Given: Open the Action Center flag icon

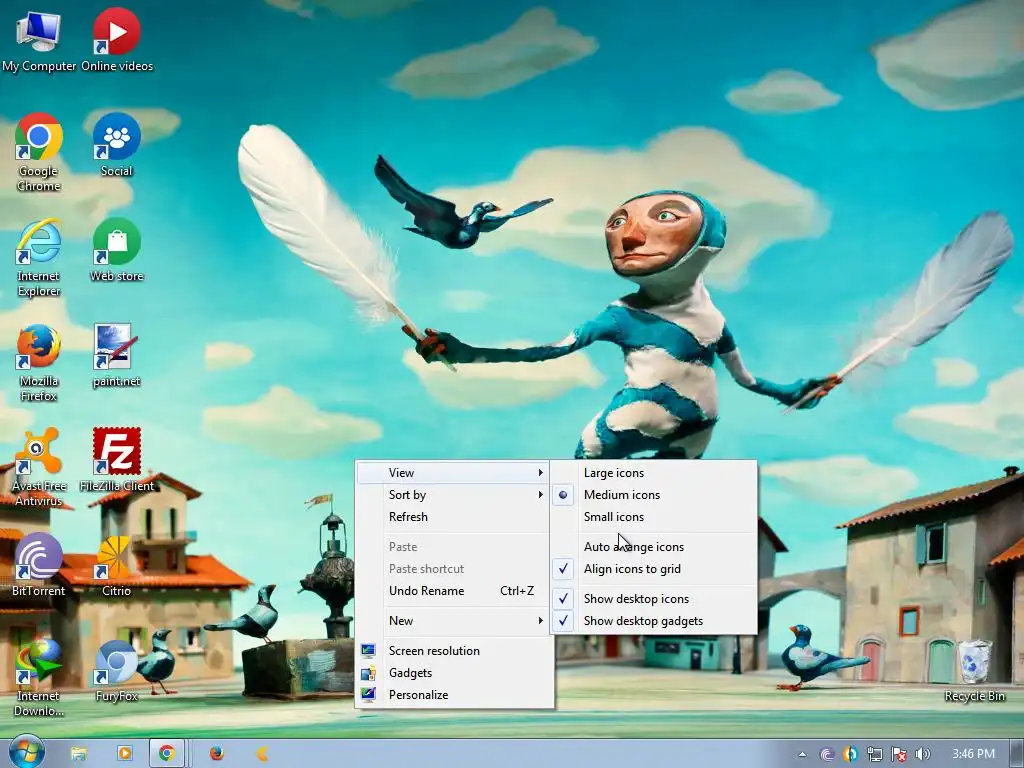Looking at the screenshot, I should click(899, 754).
